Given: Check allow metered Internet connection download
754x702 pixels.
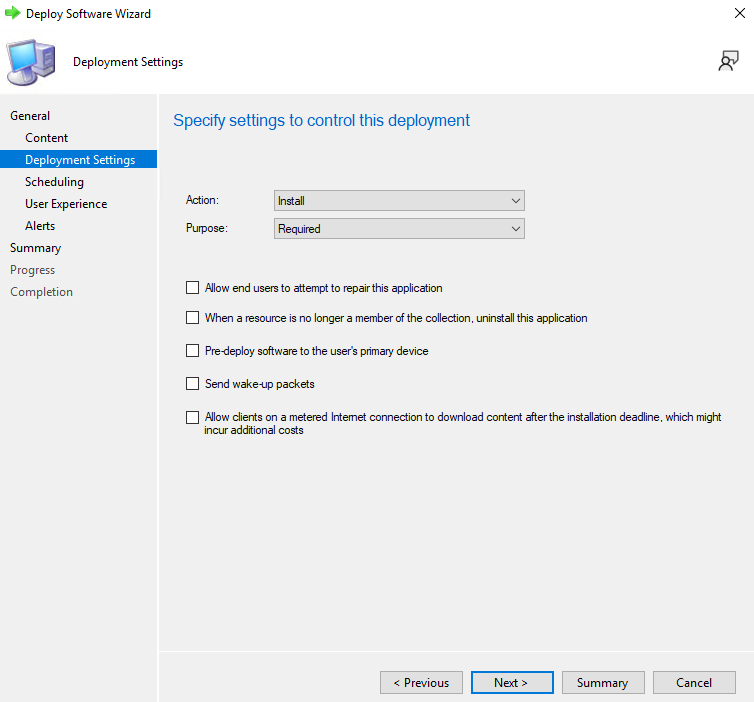Looking at the screenshot, I should pyautogui.click(x=193, y=418).
